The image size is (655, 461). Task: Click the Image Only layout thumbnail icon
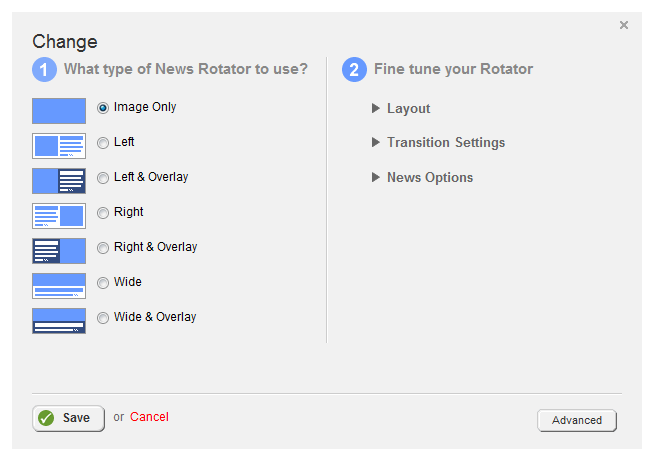(59, 110)
